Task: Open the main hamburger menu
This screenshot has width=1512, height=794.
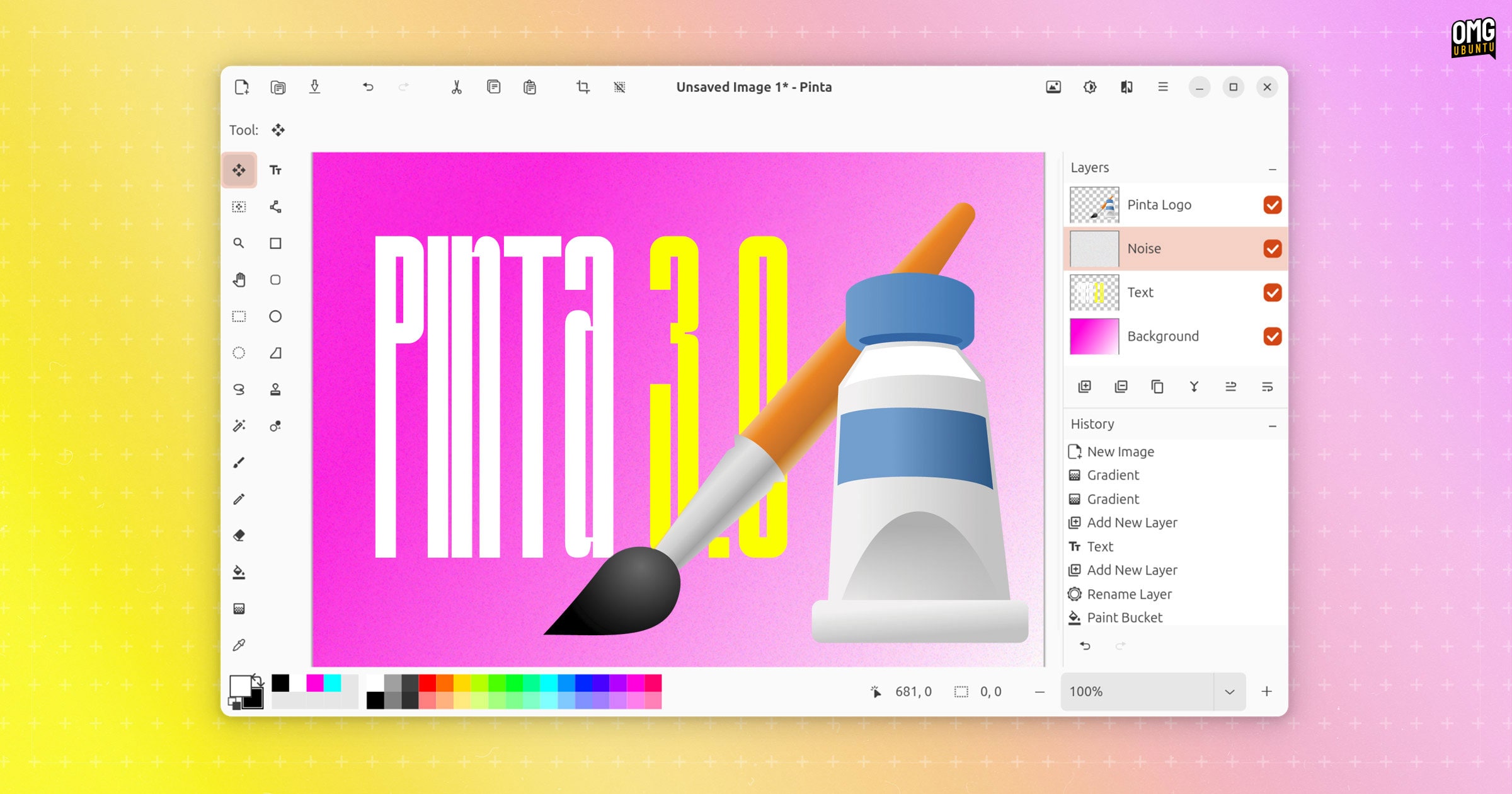Action: (x=1163, y=87)
